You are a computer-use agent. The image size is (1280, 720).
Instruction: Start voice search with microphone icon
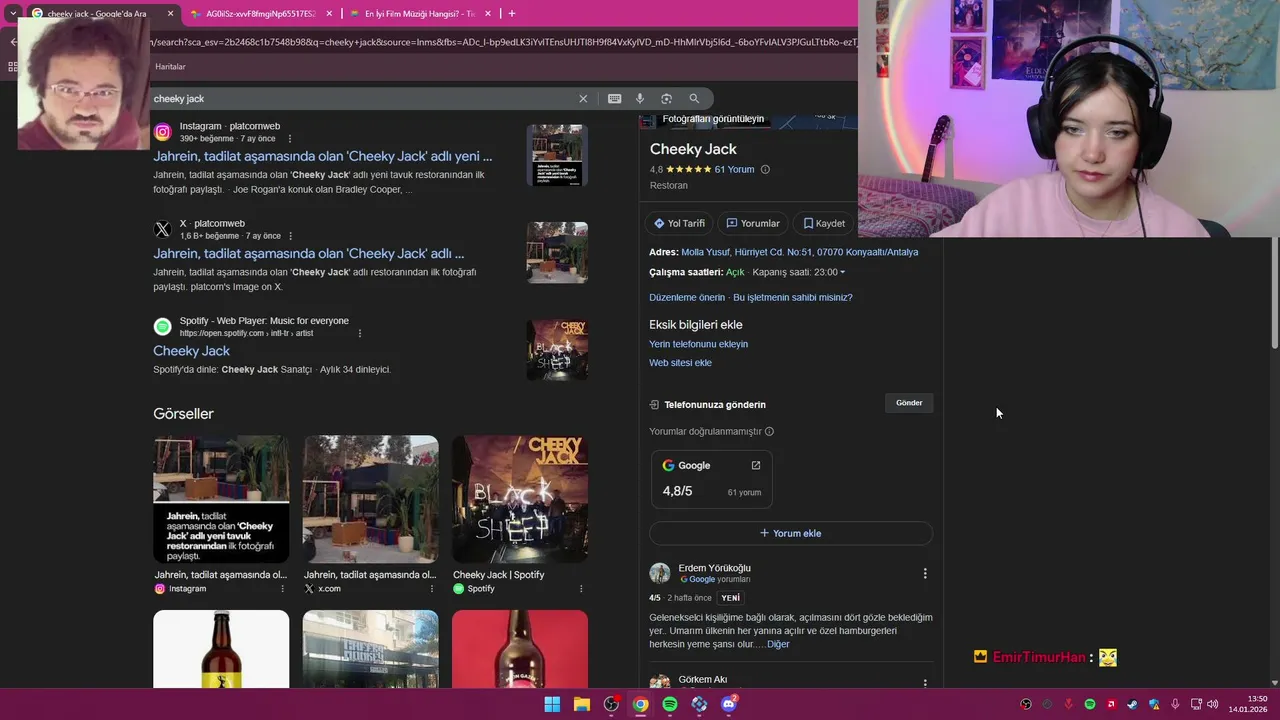(640, 99)
